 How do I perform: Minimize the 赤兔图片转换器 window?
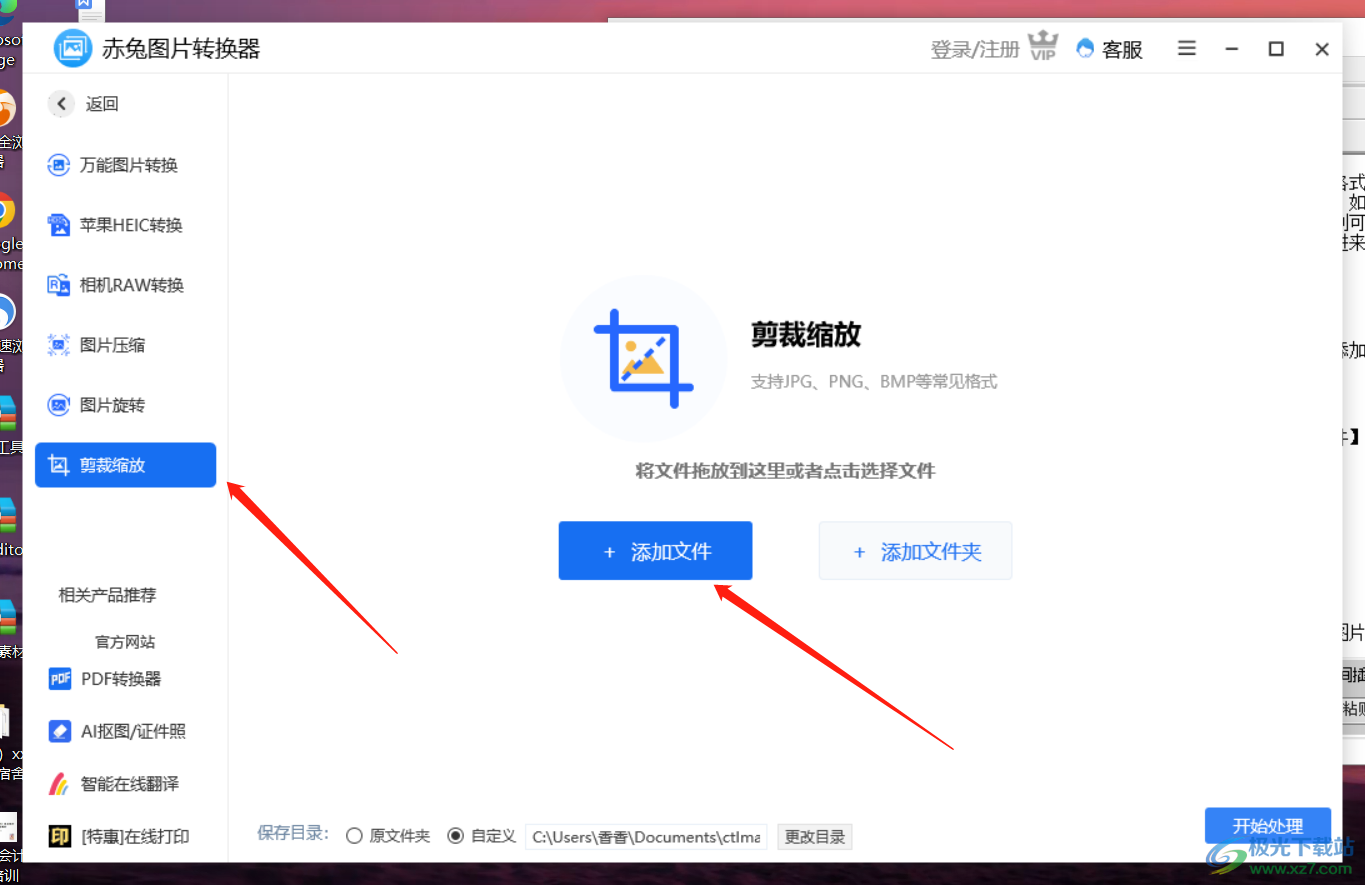pyautogui.click(x=1232, y=48)
